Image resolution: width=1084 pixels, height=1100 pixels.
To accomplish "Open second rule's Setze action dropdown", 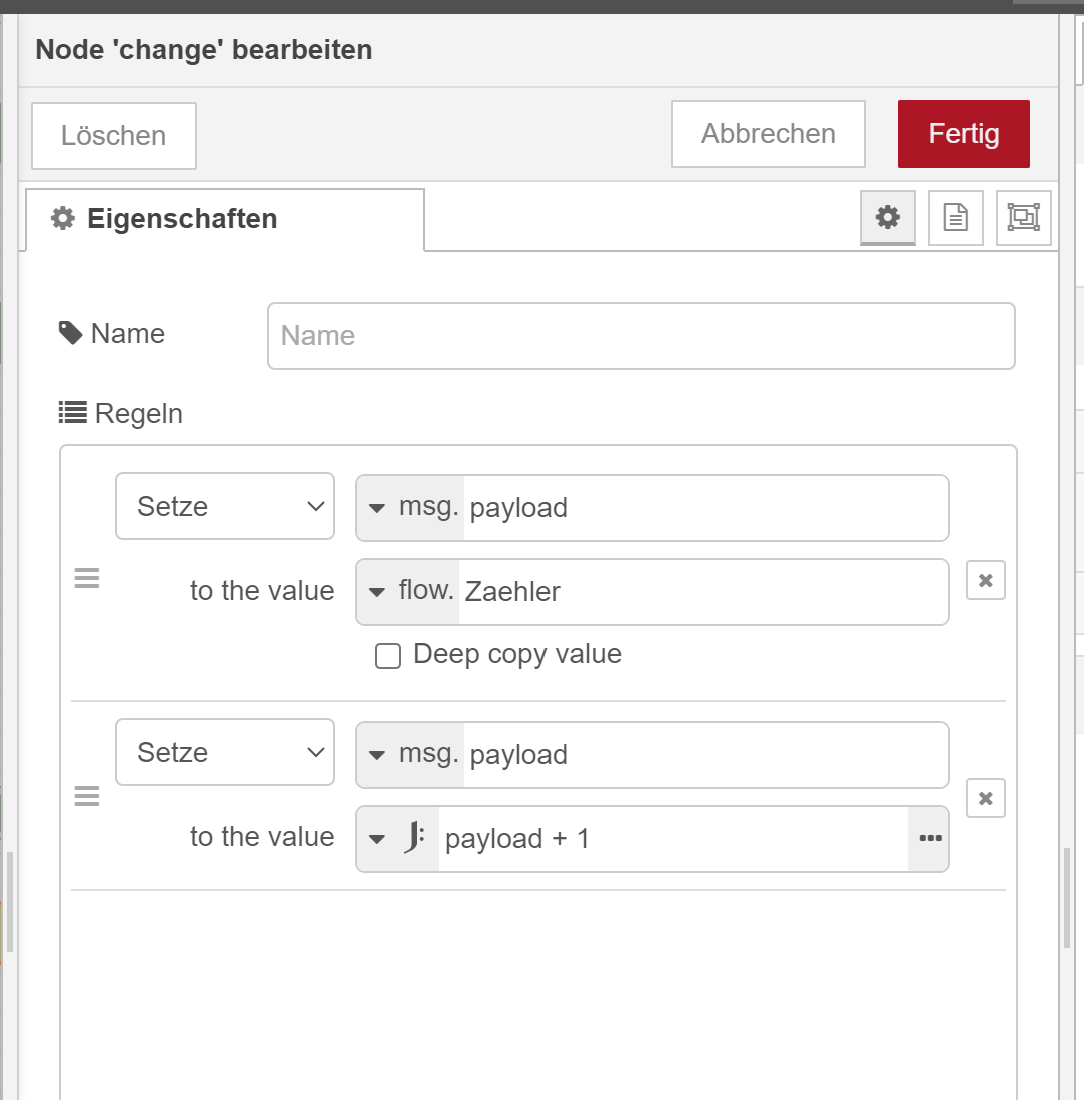I will (225, 752).
